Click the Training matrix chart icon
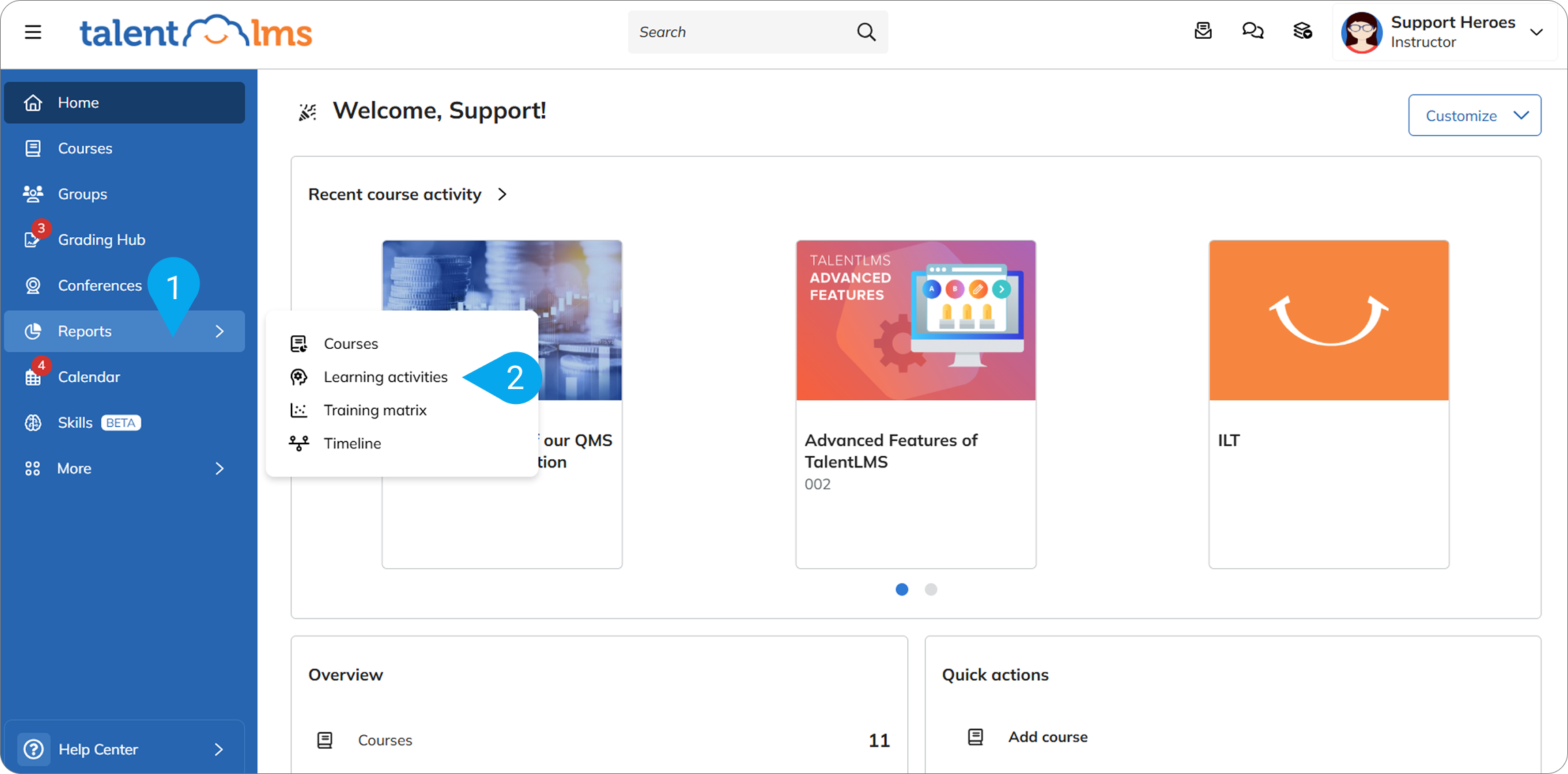Image resolution: width=1568 pixels, height=774 pixels. (298, 410)
